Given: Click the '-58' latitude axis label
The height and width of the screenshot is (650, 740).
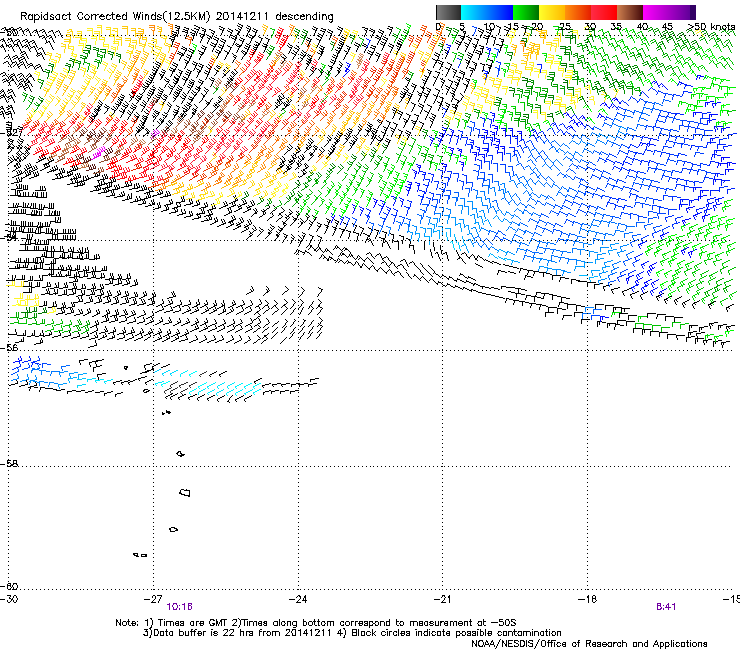Looking at the screenshot, I should tap(10, 464).
